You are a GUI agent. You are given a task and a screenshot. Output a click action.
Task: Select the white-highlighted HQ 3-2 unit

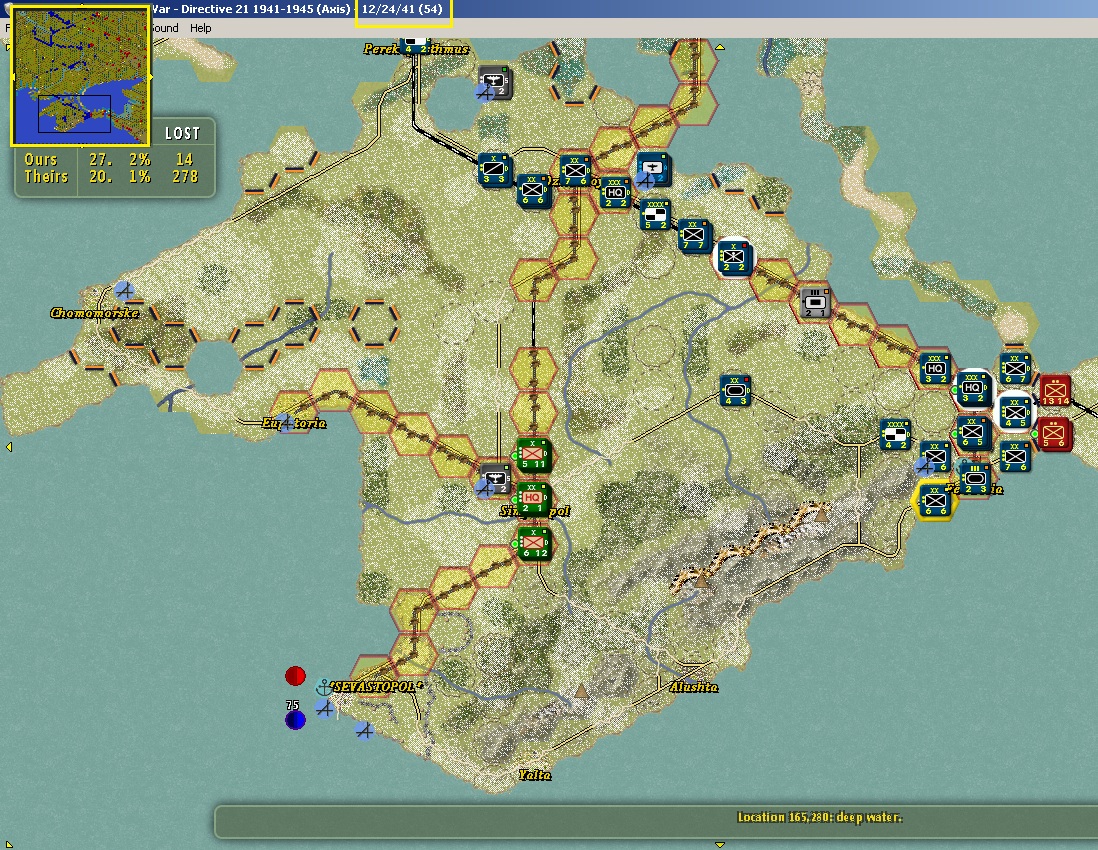(973, 388)
